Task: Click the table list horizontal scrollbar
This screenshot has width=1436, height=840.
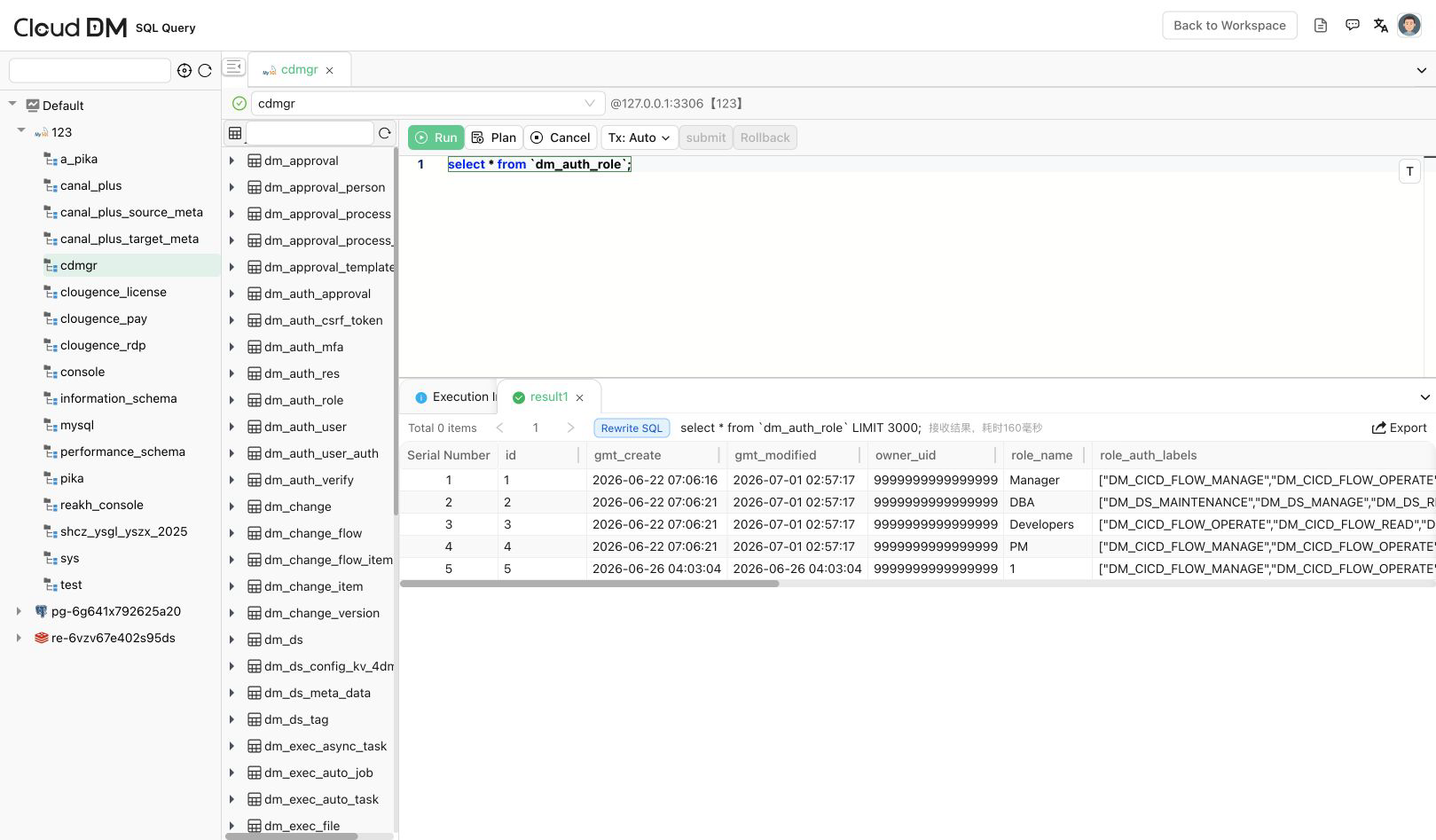Action: pyautogui.click(x=292, y=836)
